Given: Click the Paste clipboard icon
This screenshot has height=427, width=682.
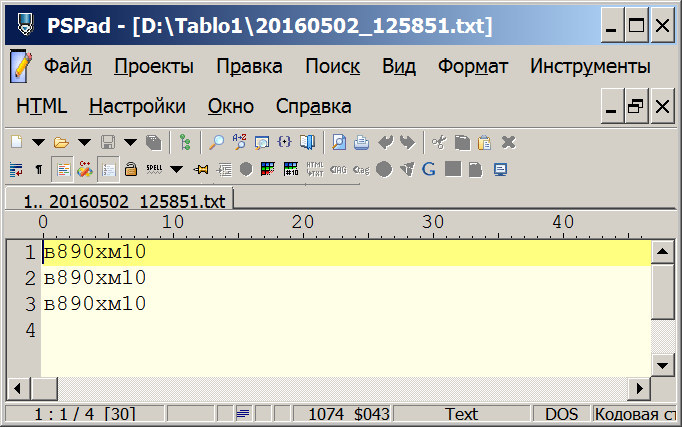Looking at the screenshot, I should coord(484,142).
